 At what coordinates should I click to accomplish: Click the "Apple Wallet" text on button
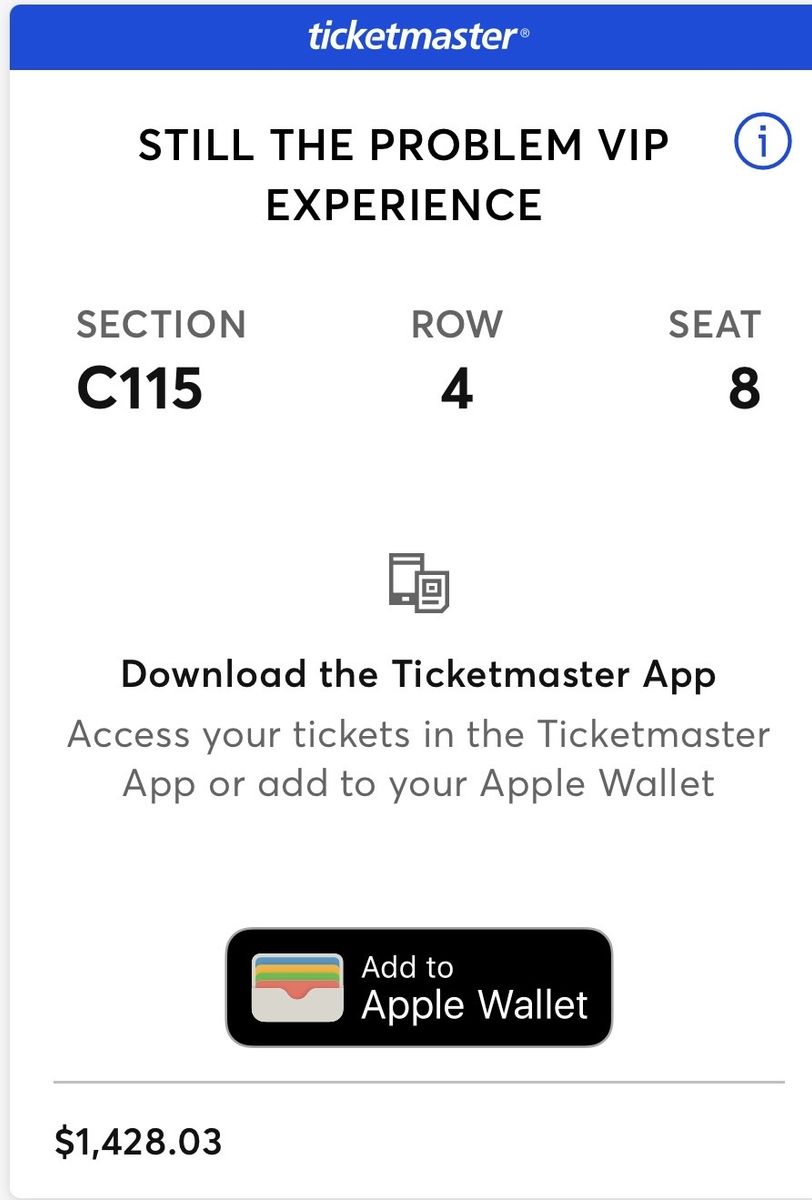pos(475,1005)
